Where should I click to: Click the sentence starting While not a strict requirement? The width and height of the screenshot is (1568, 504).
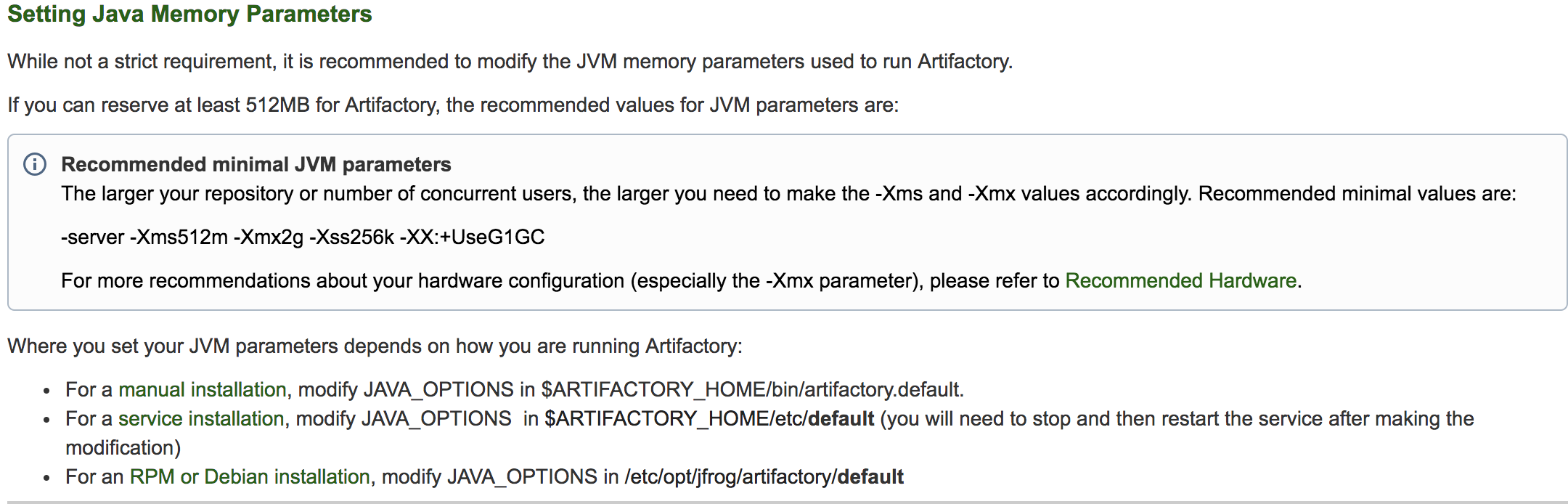(x=510, y=62)
